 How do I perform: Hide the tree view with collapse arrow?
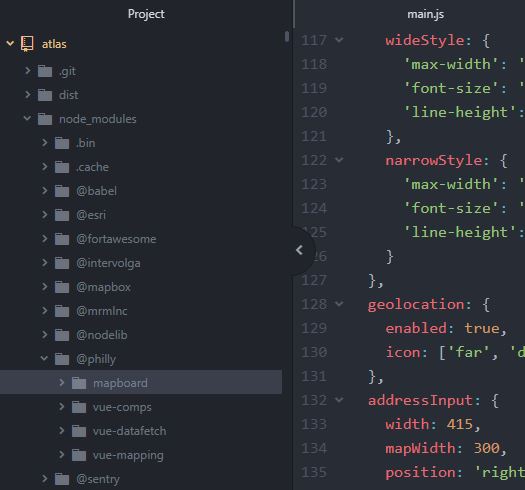pyautogui.click(x=300, y=250)
